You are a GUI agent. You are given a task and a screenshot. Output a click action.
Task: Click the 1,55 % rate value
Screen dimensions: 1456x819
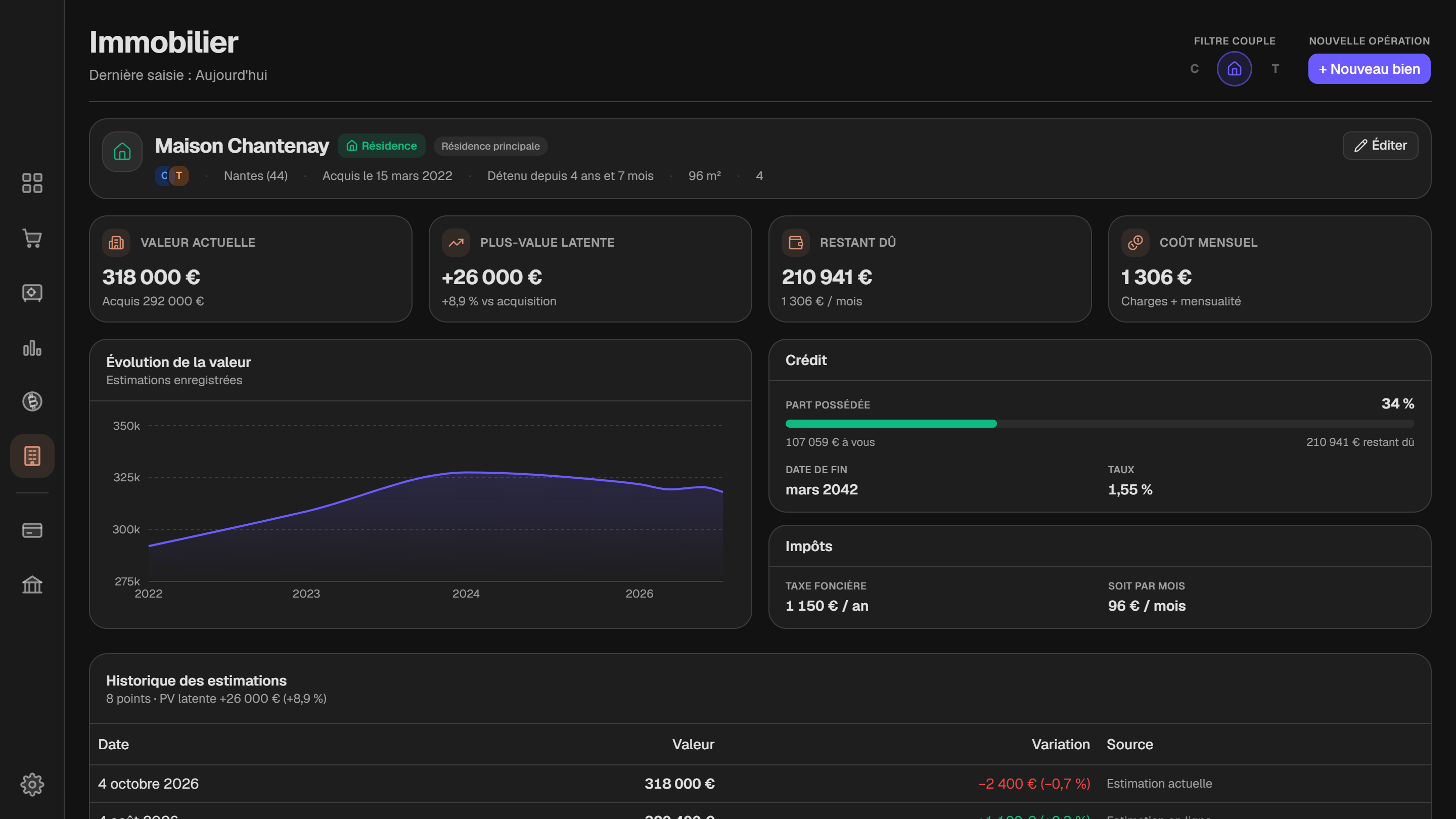coord(1130,489)
